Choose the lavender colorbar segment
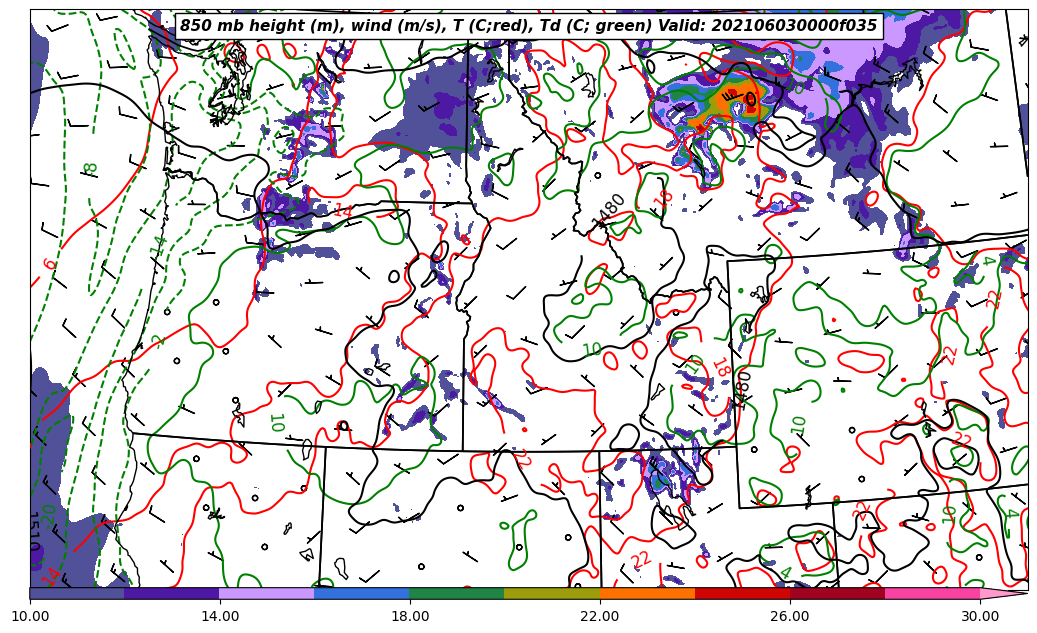This screenshot has width=1037, height=633. tap(266, 593)
